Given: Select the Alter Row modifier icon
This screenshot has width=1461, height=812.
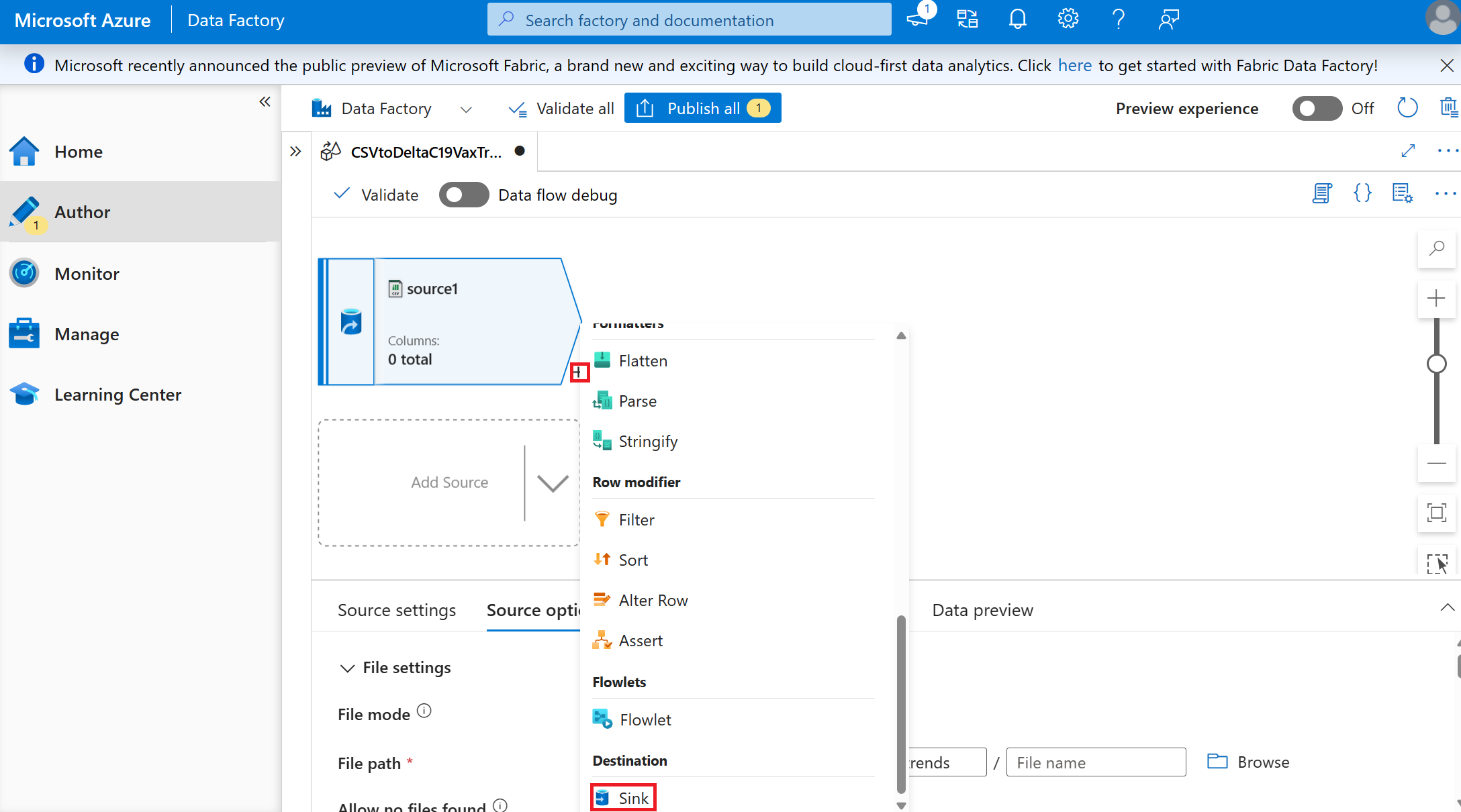Looking at the screenshot, I should point(602,599).
